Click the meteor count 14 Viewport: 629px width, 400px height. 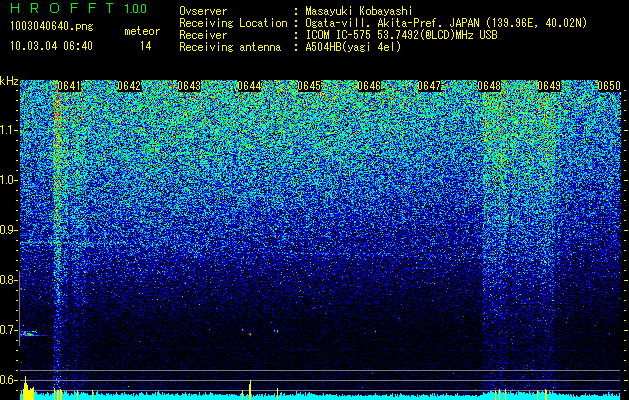pyautogui.click(x=146, y=46)
